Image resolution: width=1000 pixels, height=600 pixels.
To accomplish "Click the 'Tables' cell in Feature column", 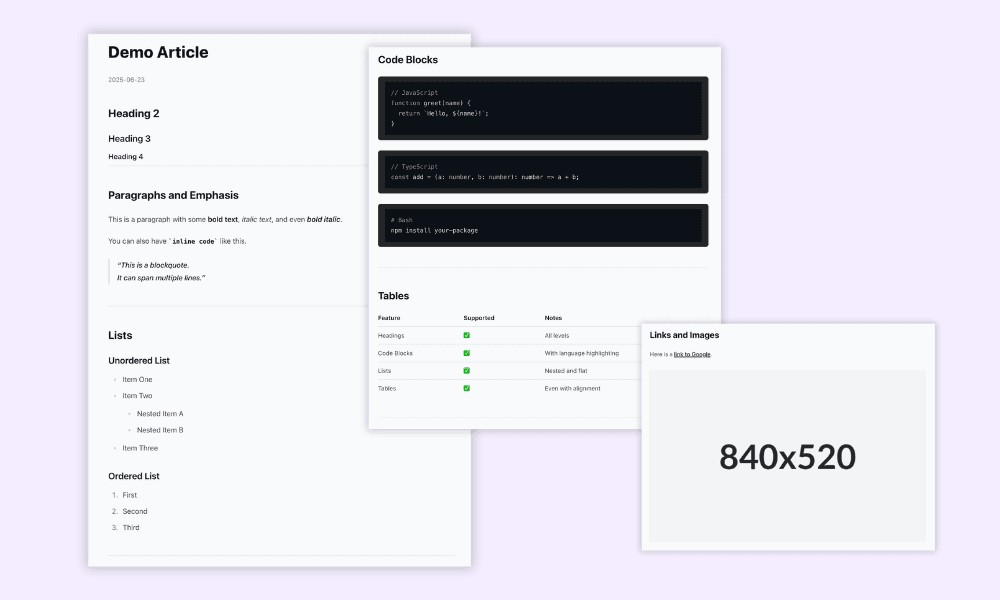I will coord(387,388).
